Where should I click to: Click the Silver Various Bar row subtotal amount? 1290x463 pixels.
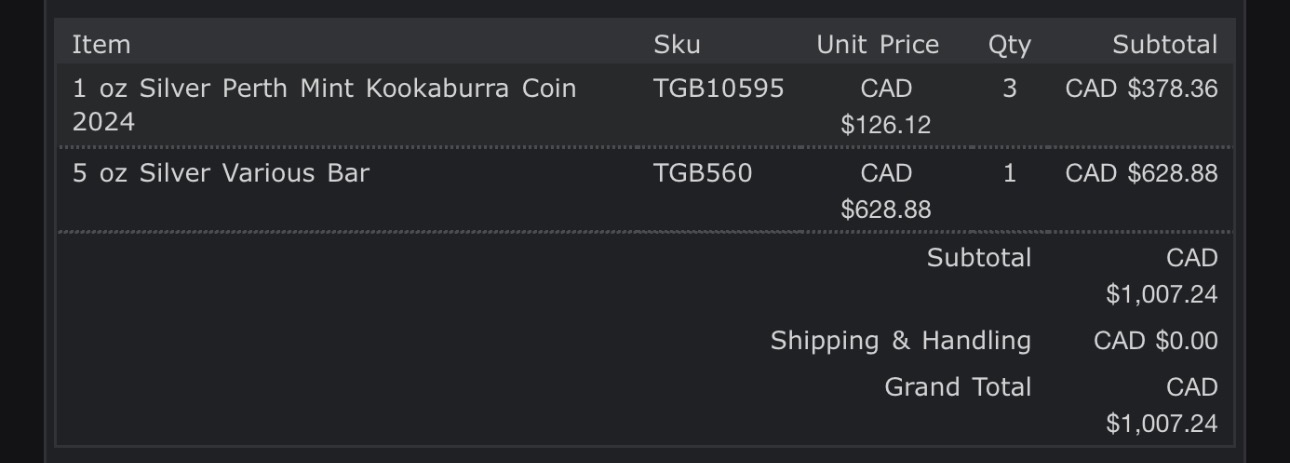coord(1141,174)
